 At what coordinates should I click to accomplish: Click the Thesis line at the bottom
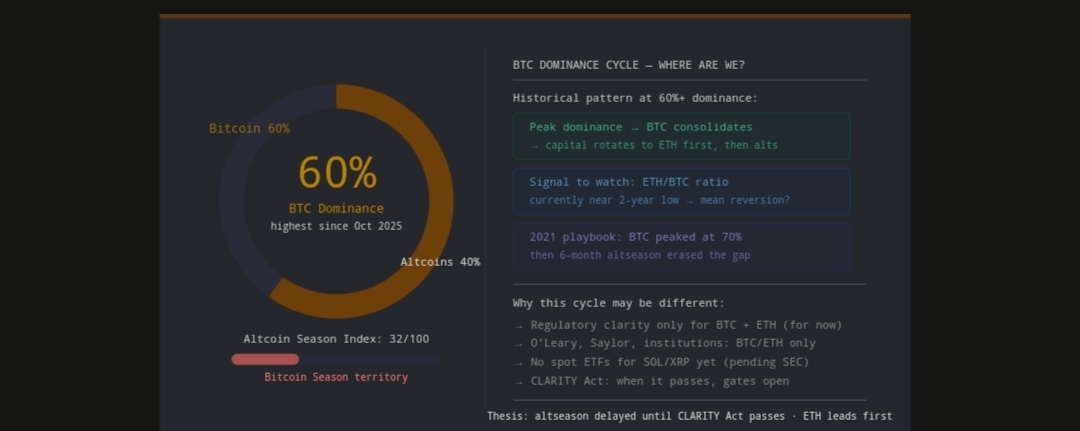pyautogui.click(x=689, y=416)
